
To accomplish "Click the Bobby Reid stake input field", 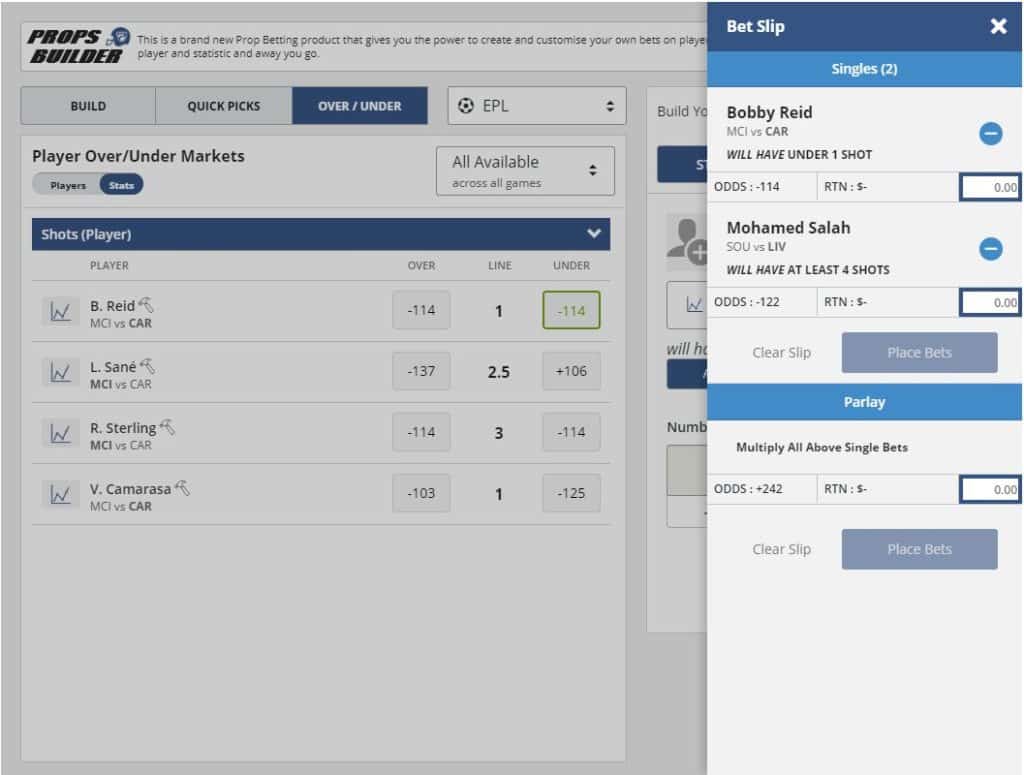I will [x=989, y=187].
